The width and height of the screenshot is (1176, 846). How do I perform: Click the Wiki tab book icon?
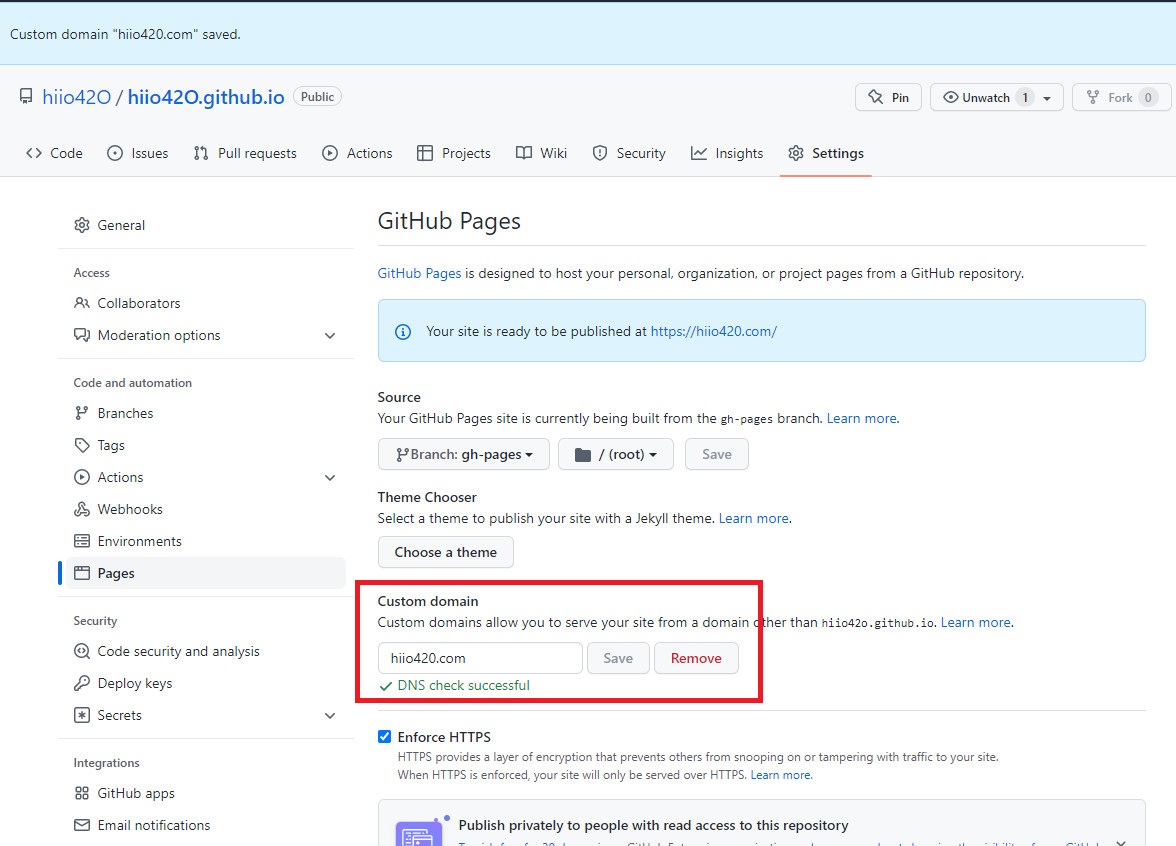coord(524,153)
